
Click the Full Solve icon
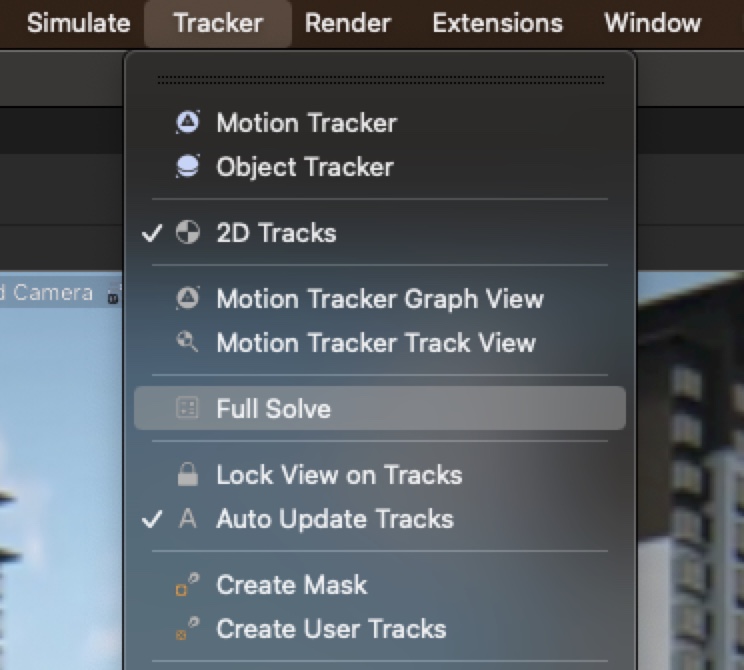[187, 409]
